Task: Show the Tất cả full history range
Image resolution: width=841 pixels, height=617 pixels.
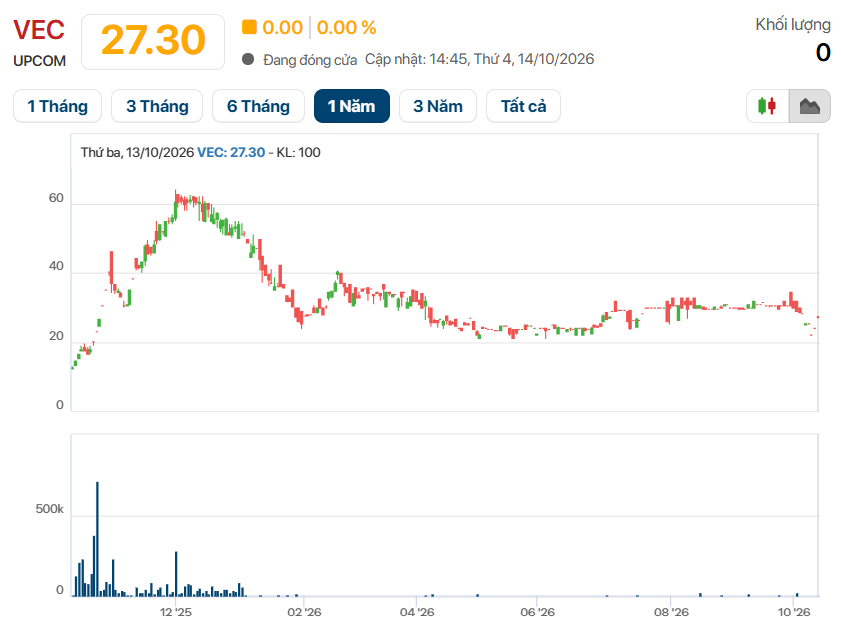Action: click(523, 106)
